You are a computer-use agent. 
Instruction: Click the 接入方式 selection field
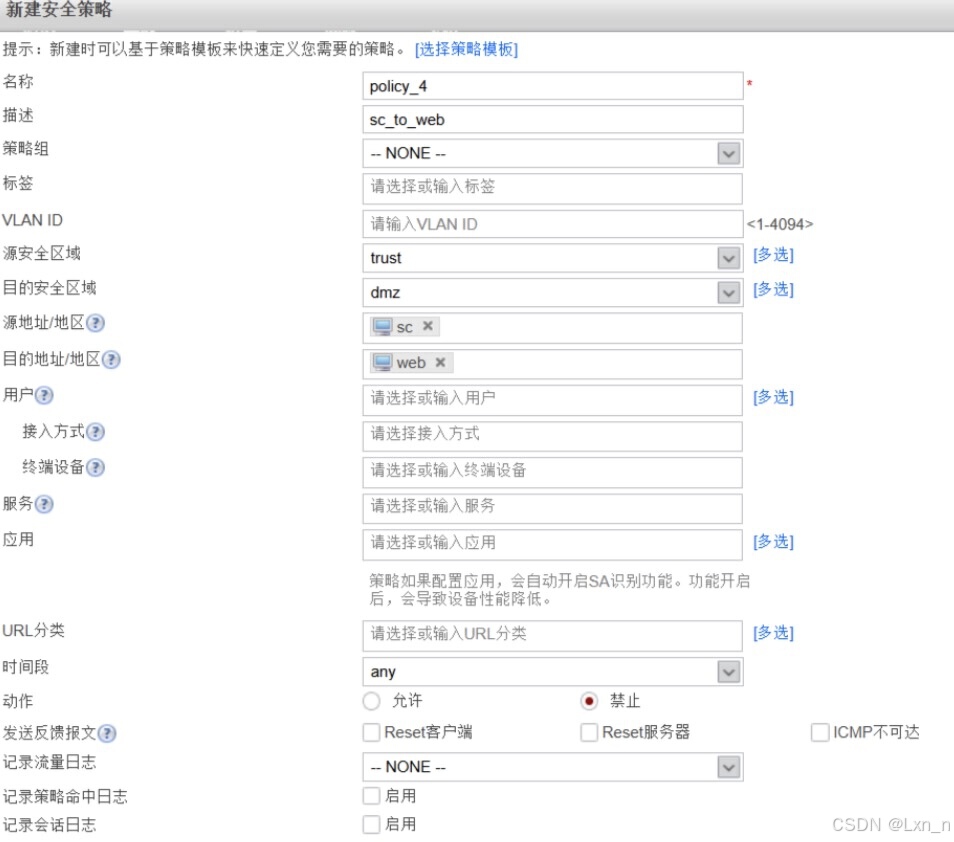(x=552, y=436)
